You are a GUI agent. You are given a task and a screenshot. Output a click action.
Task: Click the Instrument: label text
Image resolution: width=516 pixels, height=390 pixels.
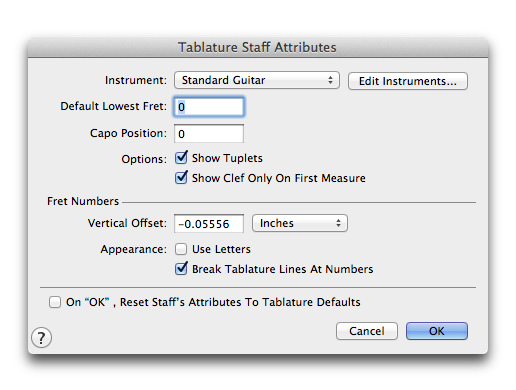point(136,80)
